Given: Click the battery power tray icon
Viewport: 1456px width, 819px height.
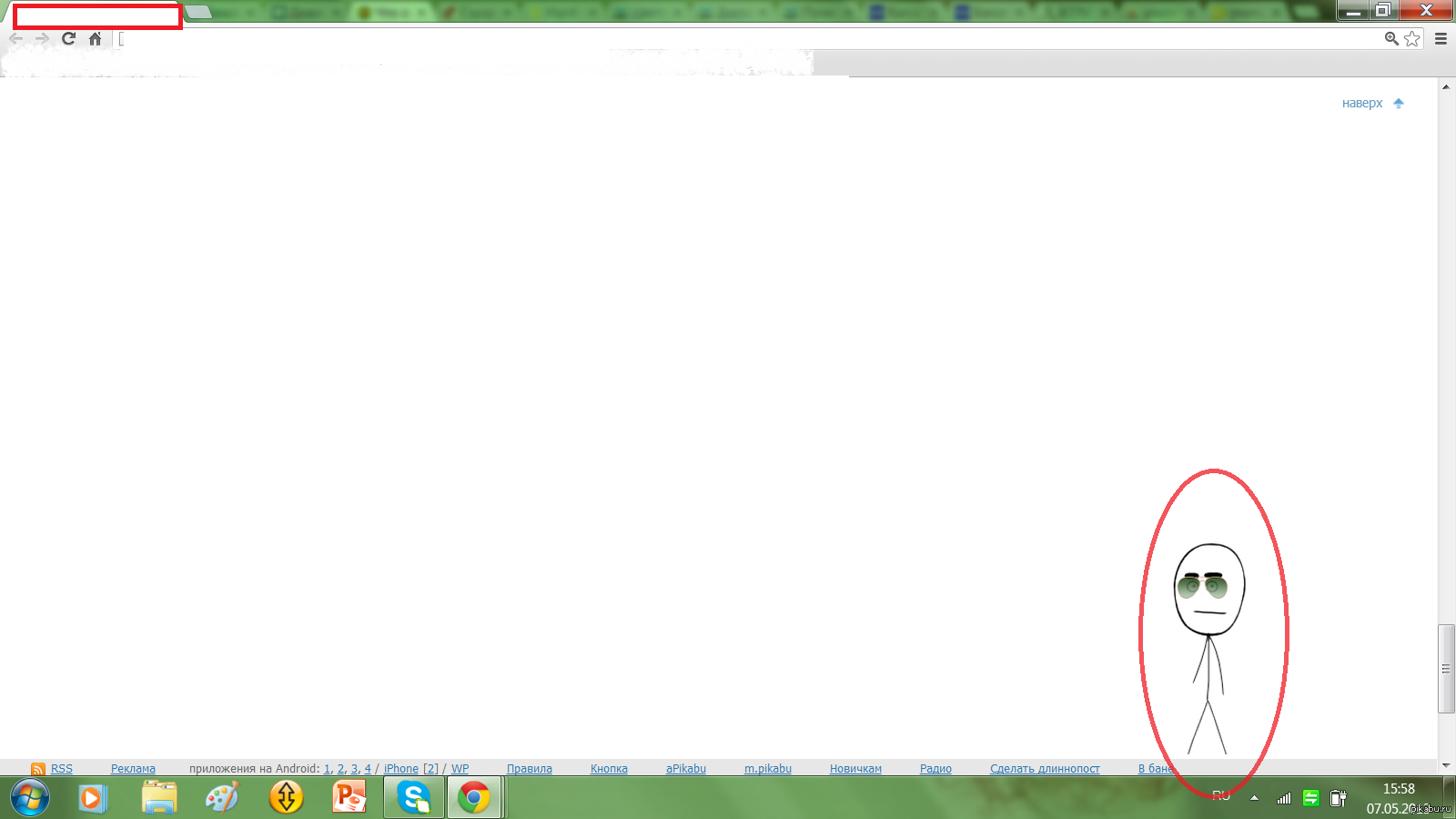Looking at the screenshot, I should coord(1338,798).
